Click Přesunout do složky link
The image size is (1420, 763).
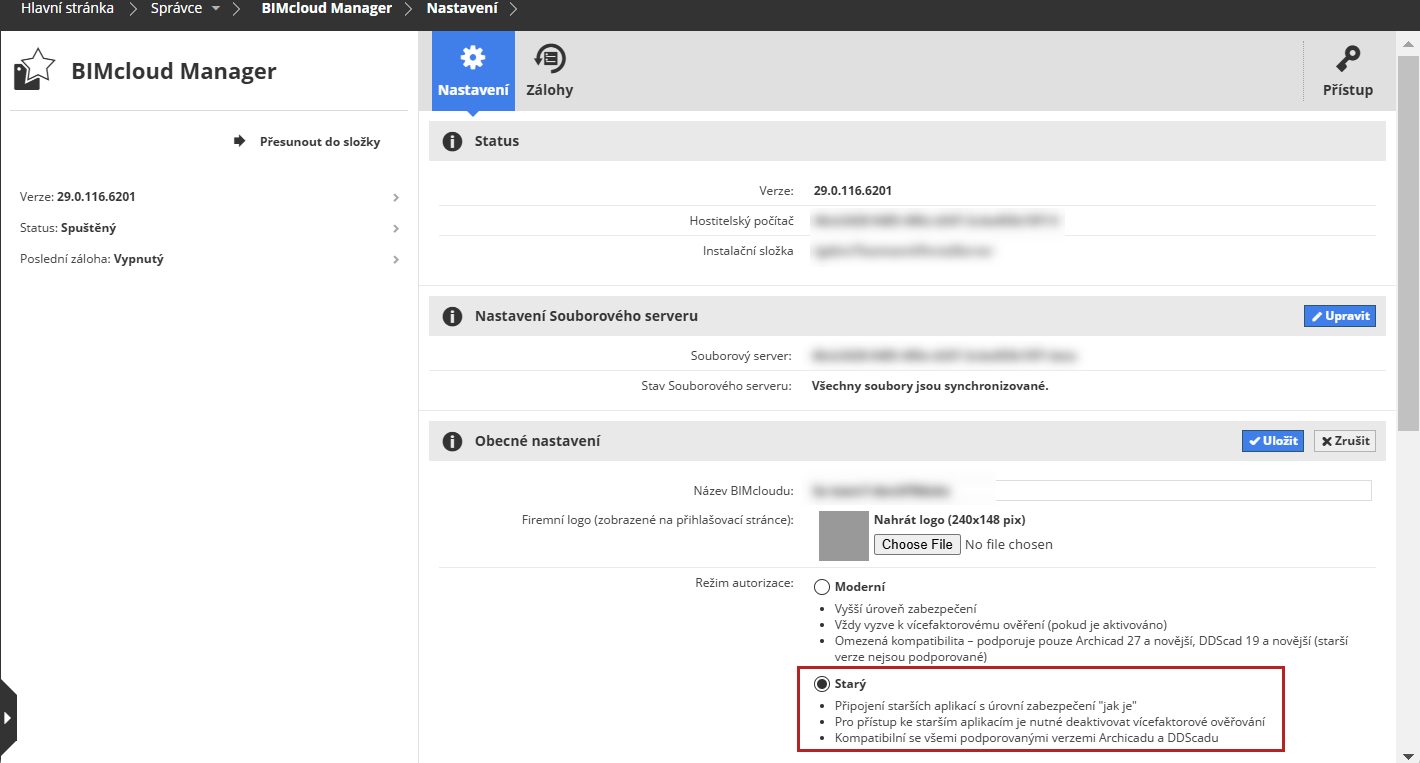click(320, 142)
